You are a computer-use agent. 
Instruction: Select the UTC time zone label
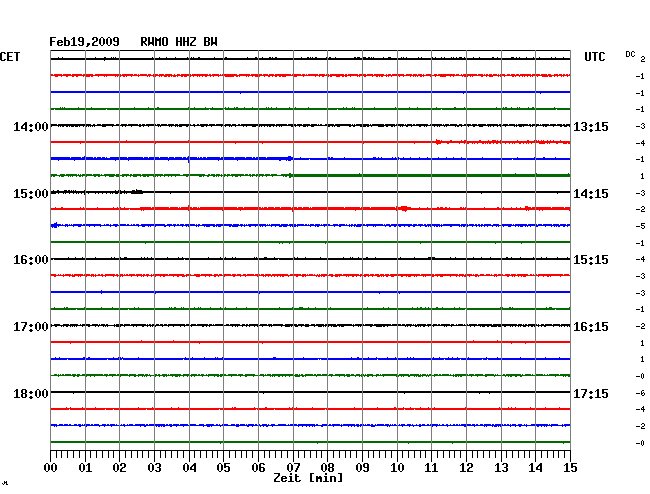594,57
